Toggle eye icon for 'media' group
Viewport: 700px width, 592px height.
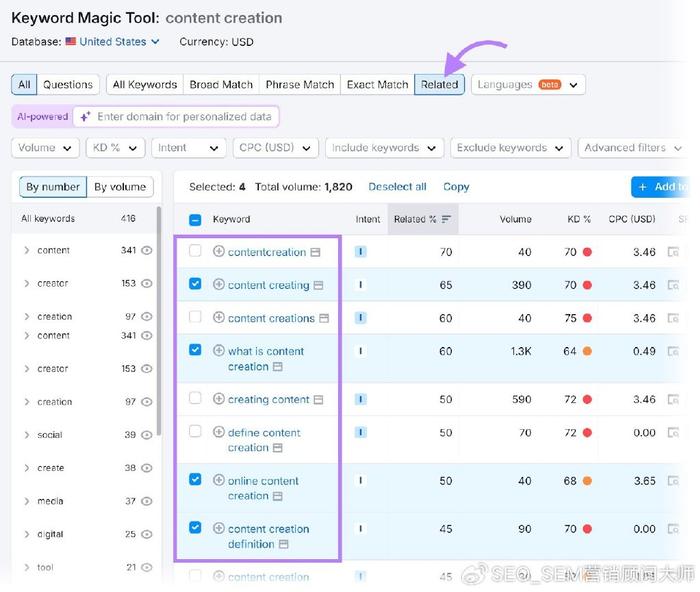click(147, 501)
